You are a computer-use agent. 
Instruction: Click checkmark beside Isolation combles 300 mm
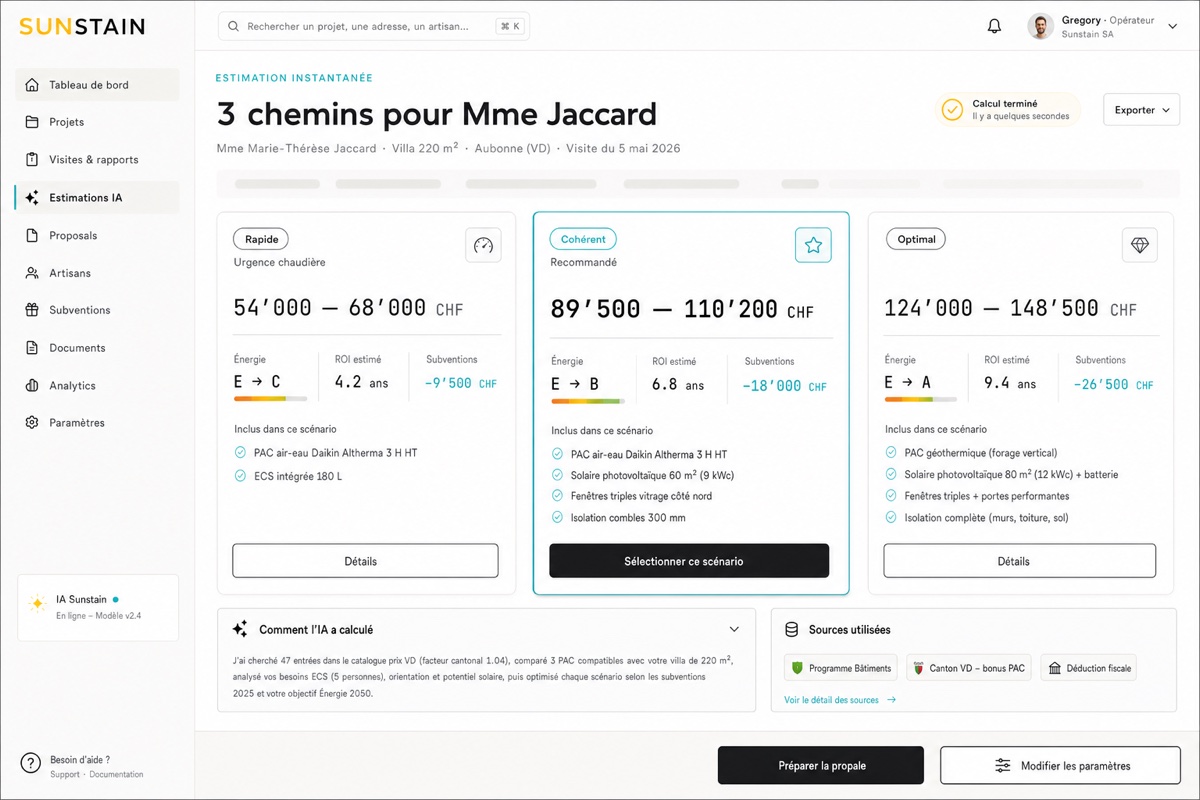[x=557, y=518]
